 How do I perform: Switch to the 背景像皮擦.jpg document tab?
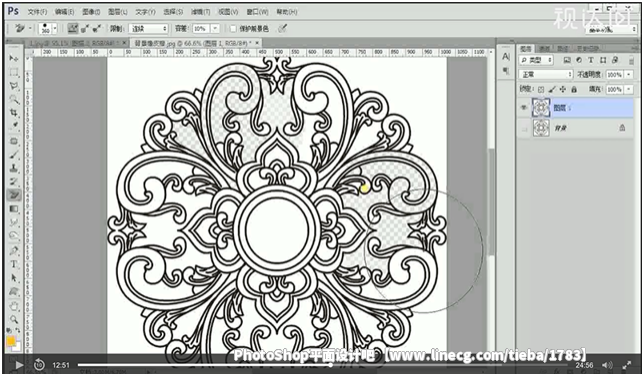pyautogui.click(x=194, y=43)
